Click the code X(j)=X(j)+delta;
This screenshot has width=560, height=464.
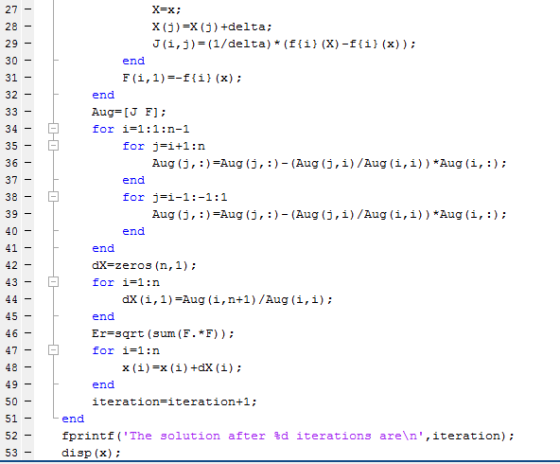212,27
